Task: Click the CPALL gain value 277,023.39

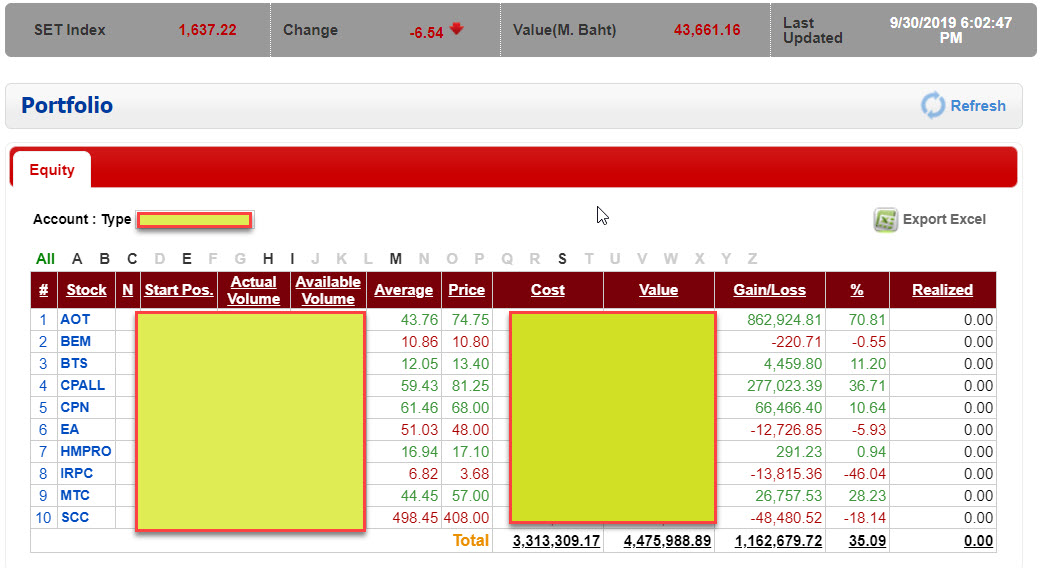Action: pyautogui.click(x=784, y=386)
